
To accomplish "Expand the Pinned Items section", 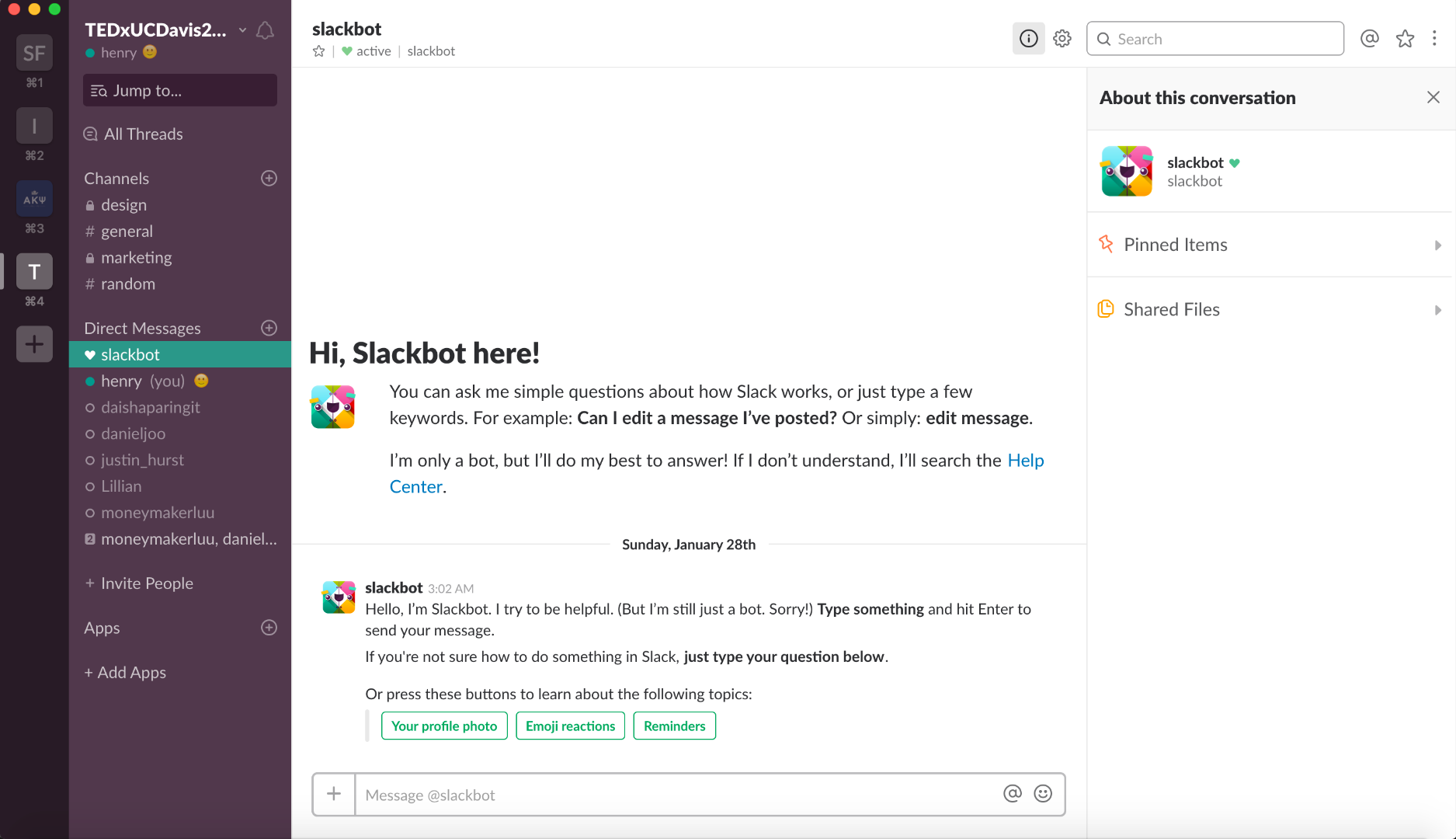I will coord(1270,245).
